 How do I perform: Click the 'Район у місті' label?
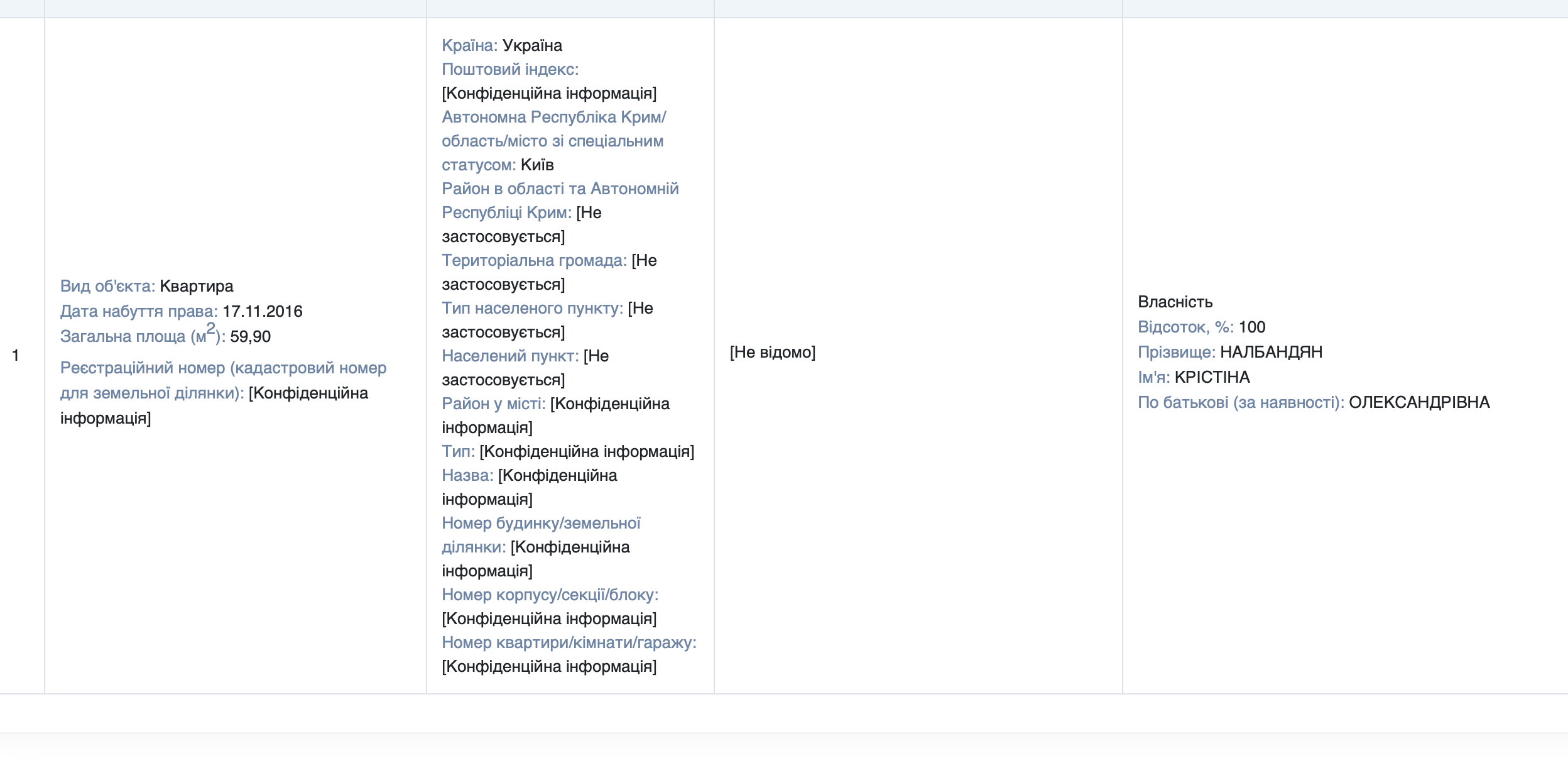coord(493,404)
